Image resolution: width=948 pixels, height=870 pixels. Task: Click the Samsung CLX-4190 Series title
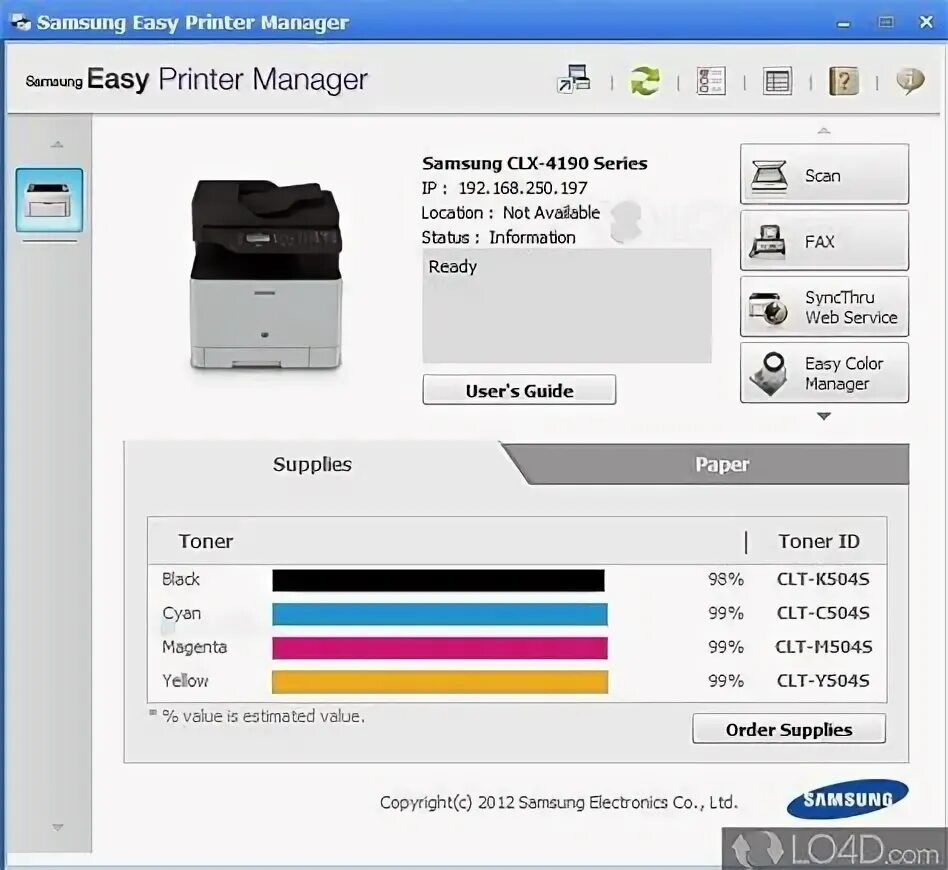click(x=534, y=163)
